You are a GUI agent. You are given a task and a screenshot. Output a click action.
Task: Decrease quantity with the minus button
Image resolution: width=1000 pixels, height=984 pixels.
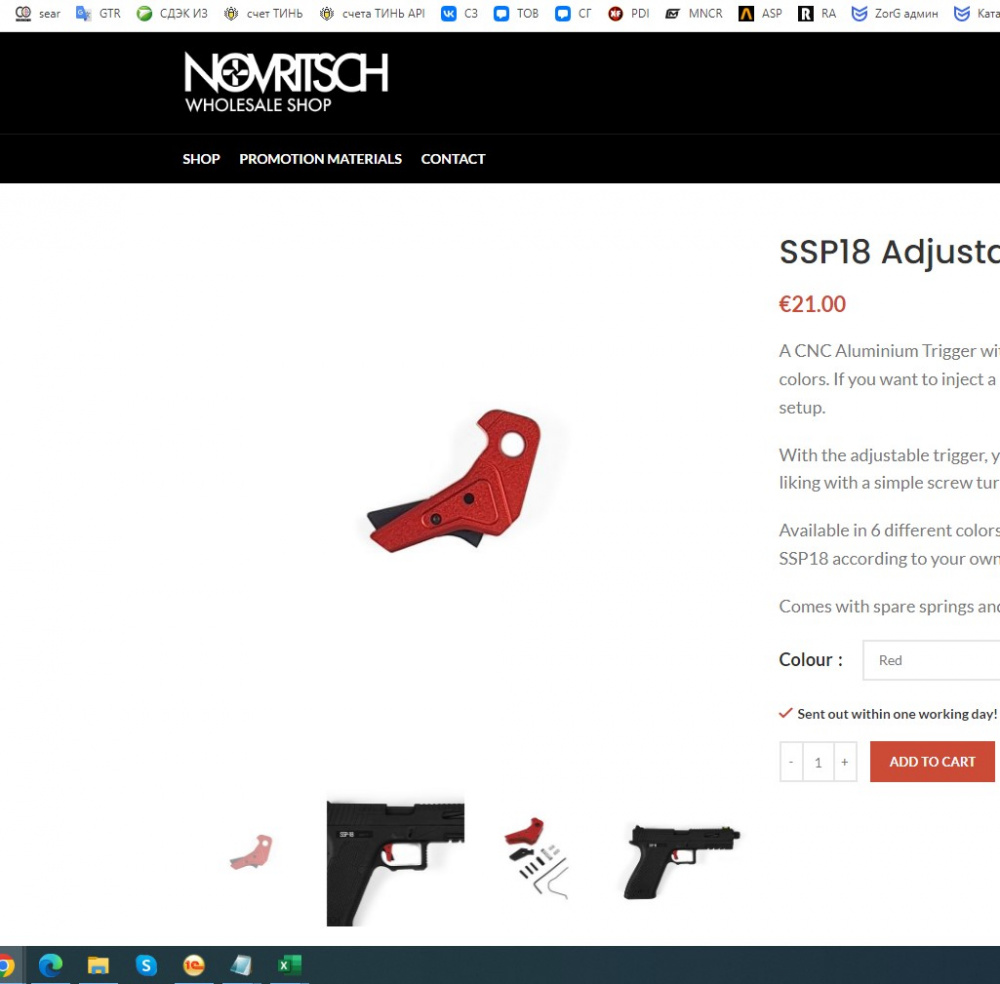(x=791, y=761)
